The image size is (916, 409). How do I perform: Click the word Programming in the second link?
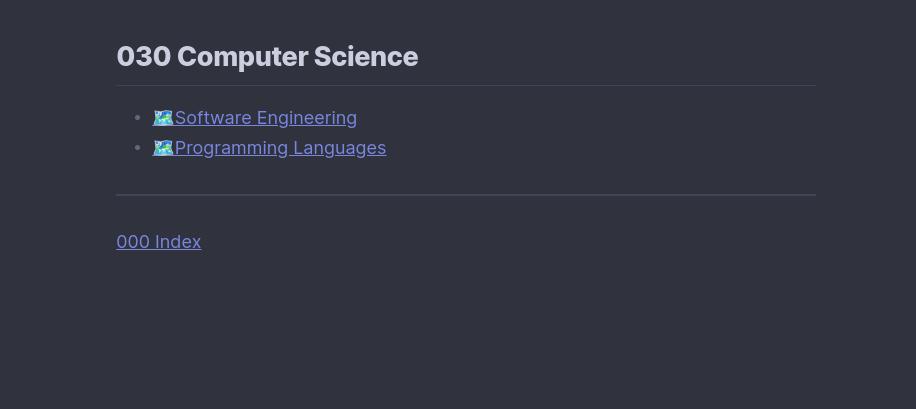(x=231, y=148)
